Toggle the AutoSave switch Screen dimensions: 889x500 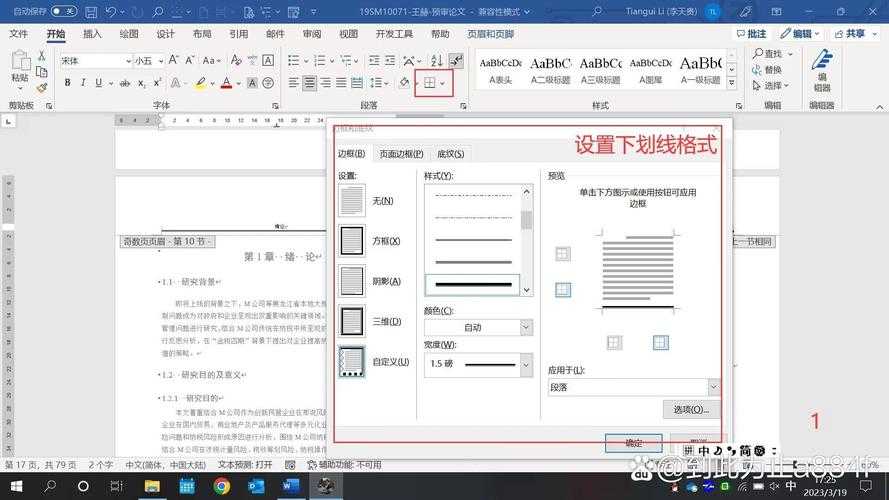[64, 11]
